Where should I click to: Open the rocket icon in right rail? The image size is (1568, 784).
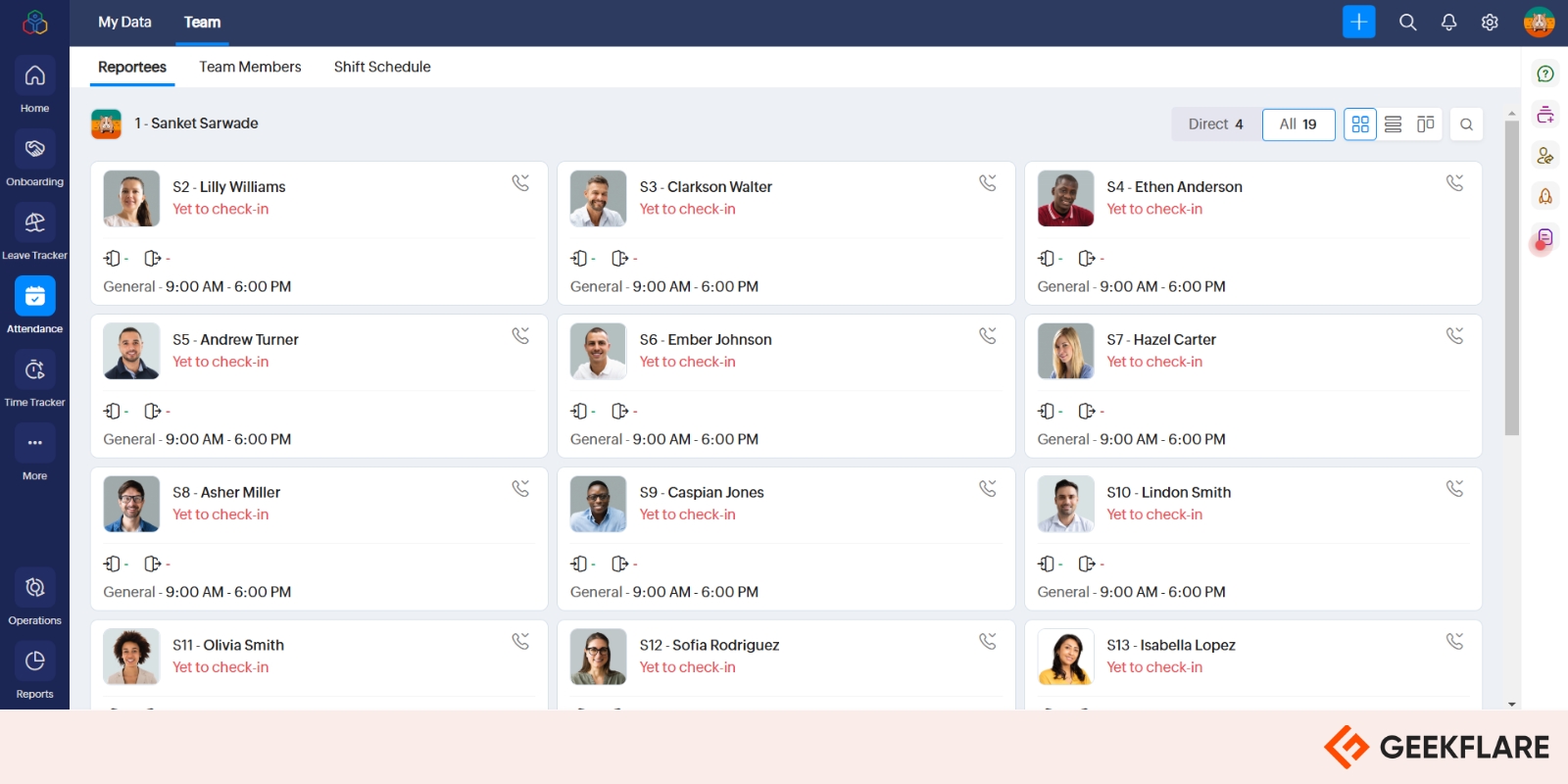coord(1545,197)
